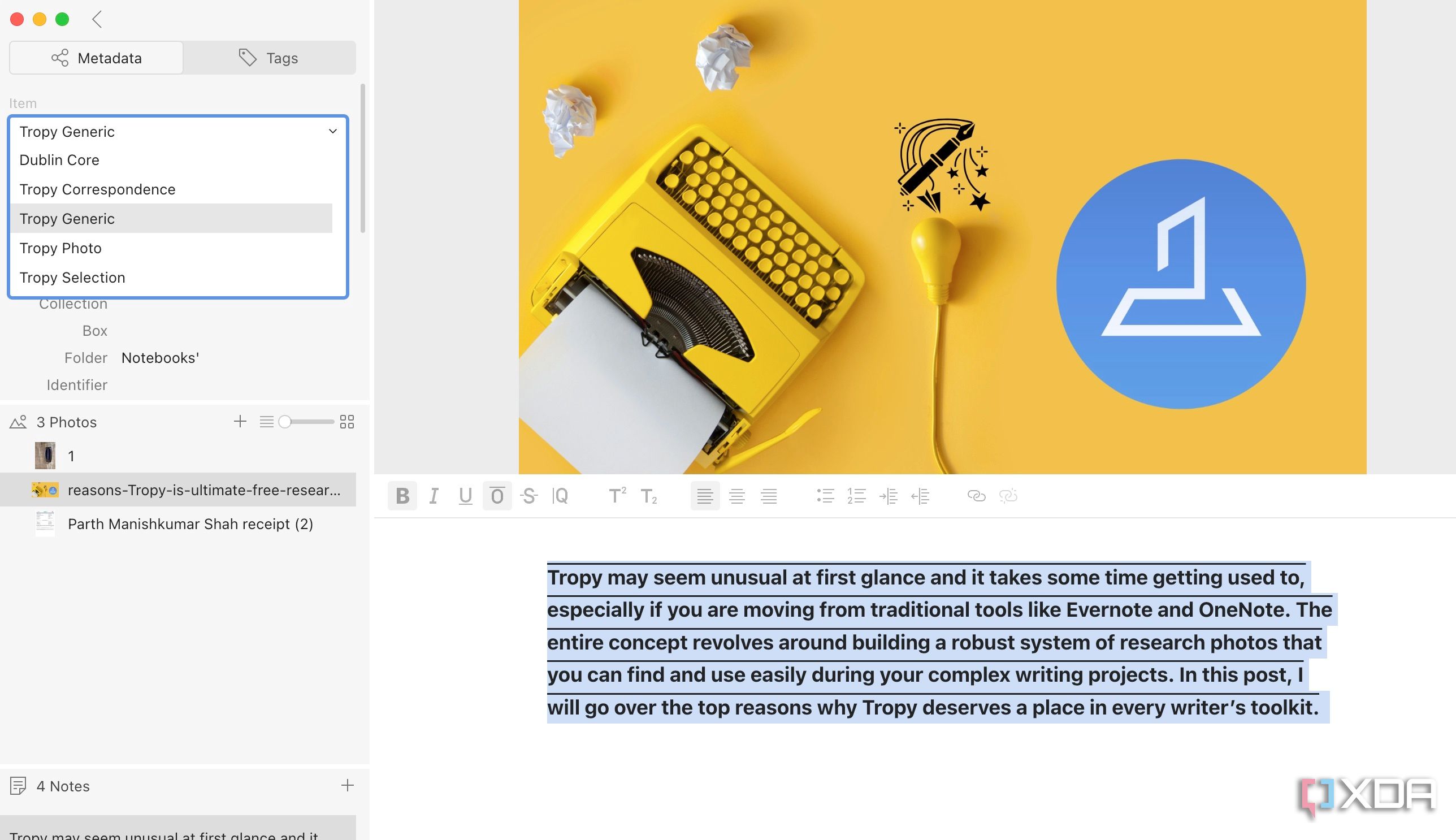Viewport: 1456px width, 840px height.
Task: Switch photos panel to list view
Action: pyautogui.click(x=266, y=422)
